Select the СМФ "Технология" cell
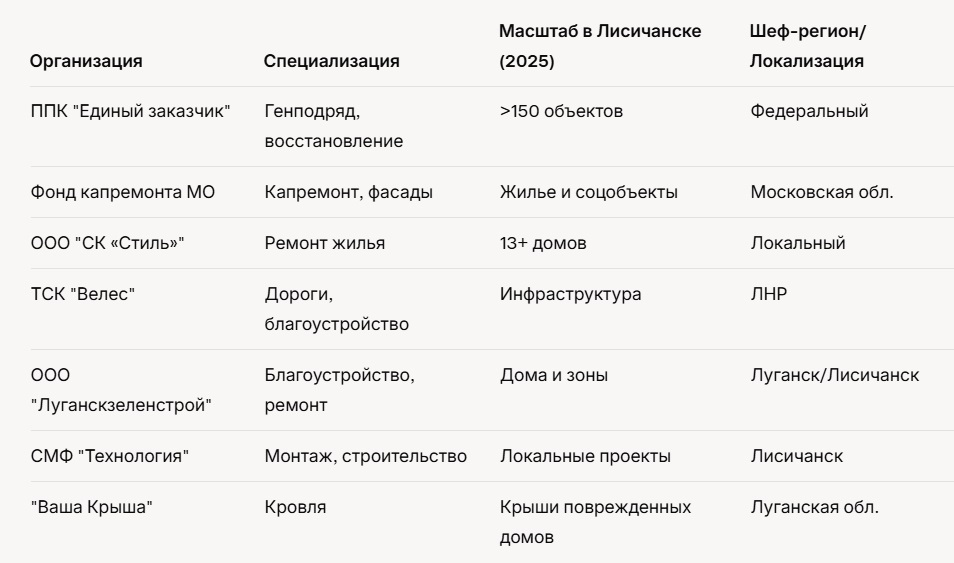This screenshot has width=954, height=563. coord(110,456)
